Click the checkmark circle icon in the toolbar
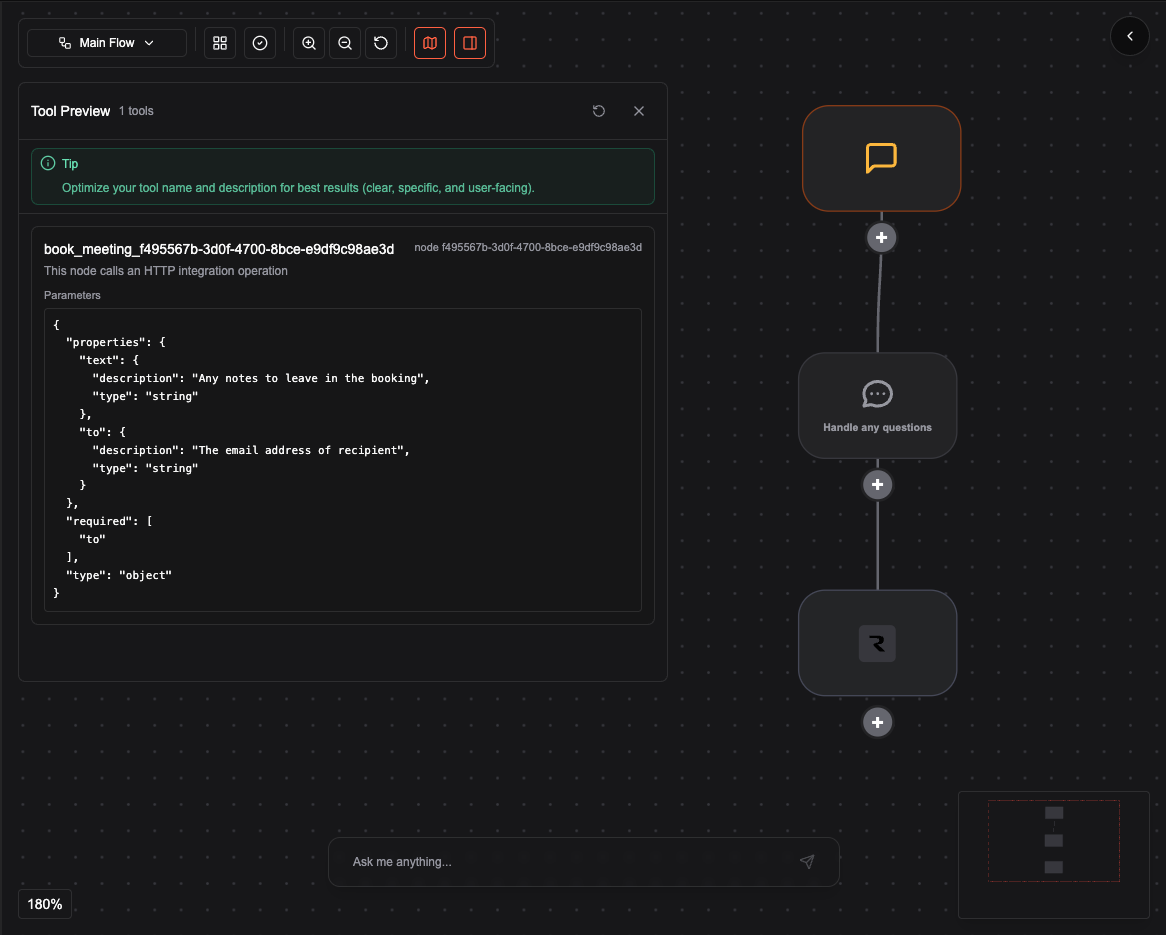 pos(259,43)
